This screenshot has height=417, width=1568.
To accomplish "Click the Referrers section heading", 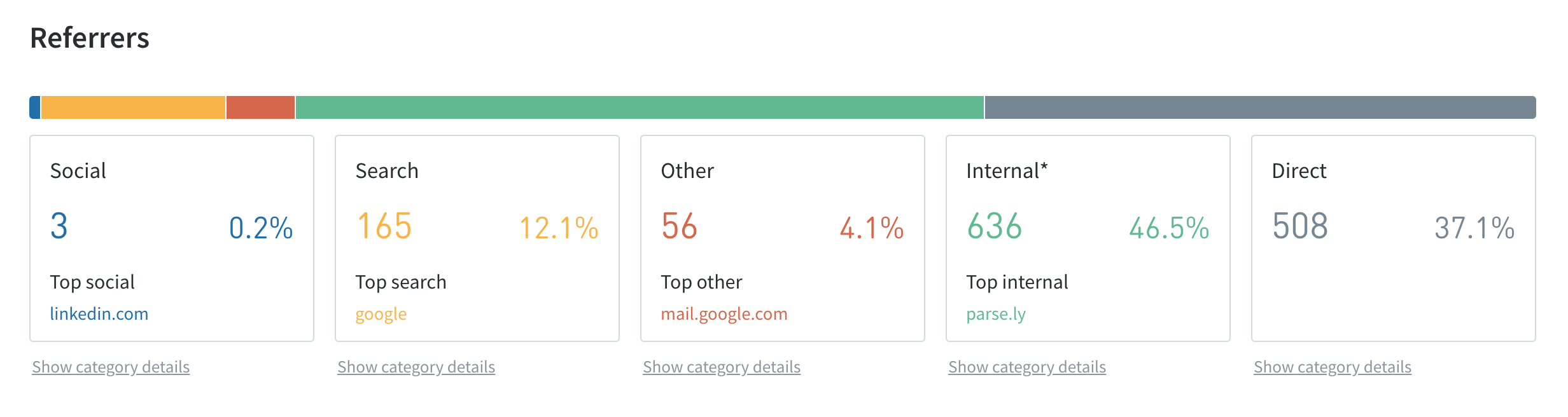I will point(90,38).
